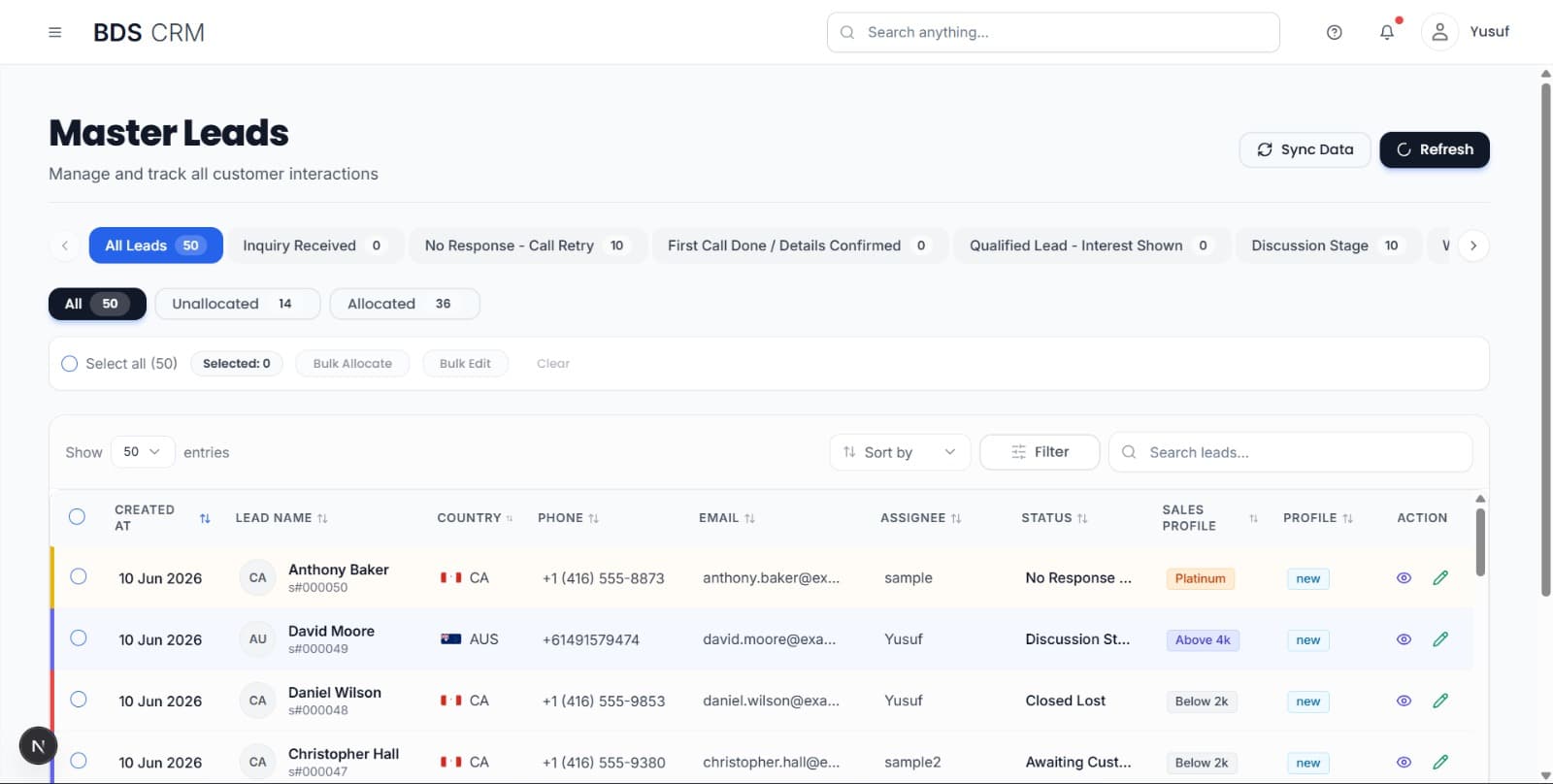Open the help question-mark icon
Image resolution: width=1553 pixels, height=784 pixels.
tap(1335, 32)
